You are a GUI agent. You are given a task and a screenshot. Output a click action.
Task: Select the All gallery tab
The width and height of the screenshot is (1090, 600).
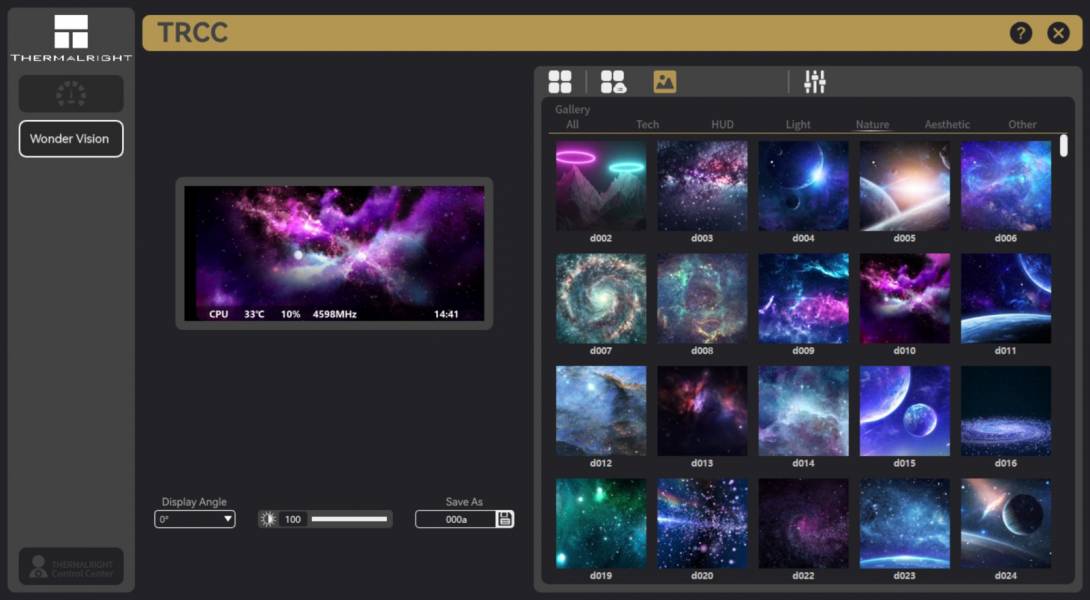572,125
